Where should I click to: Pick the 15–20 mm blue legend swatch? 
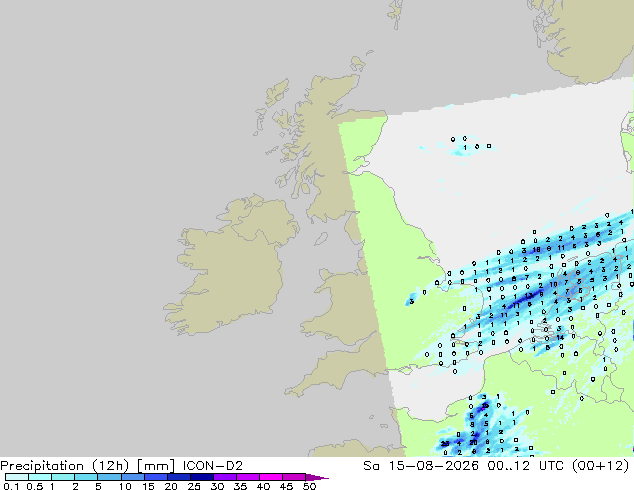[155, 477]
